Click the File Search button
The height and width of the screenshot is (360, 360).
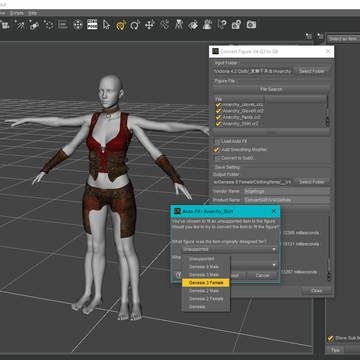271,89
